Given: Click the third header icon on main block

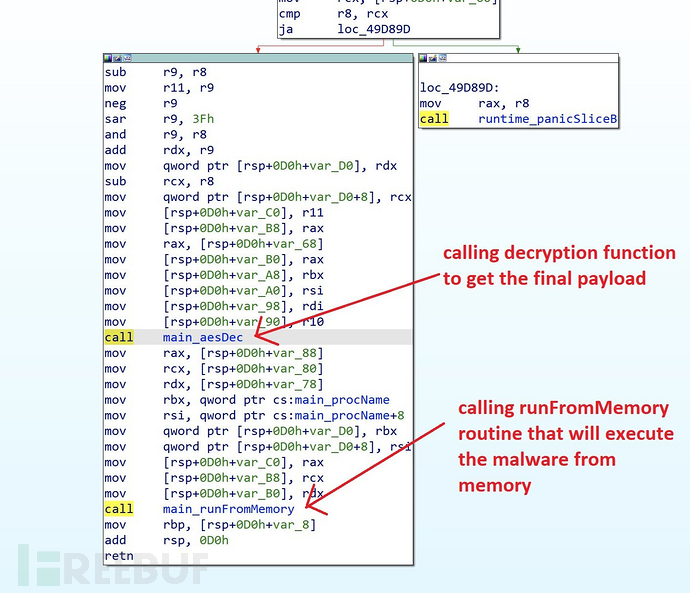Looking at the screenshot, I should coord(127,58).
